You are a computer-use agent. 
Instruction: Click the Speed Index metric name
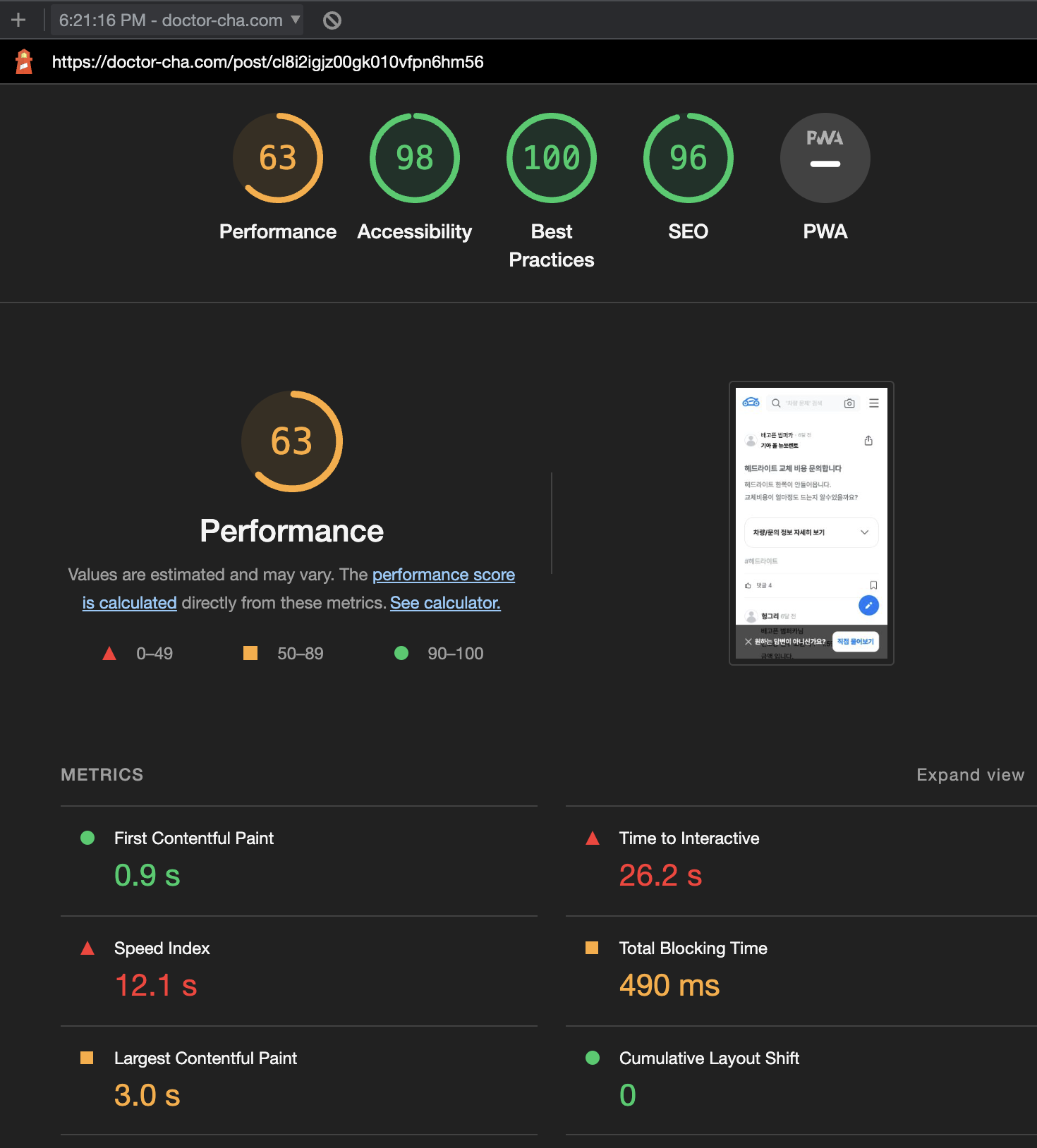point(162,948)
